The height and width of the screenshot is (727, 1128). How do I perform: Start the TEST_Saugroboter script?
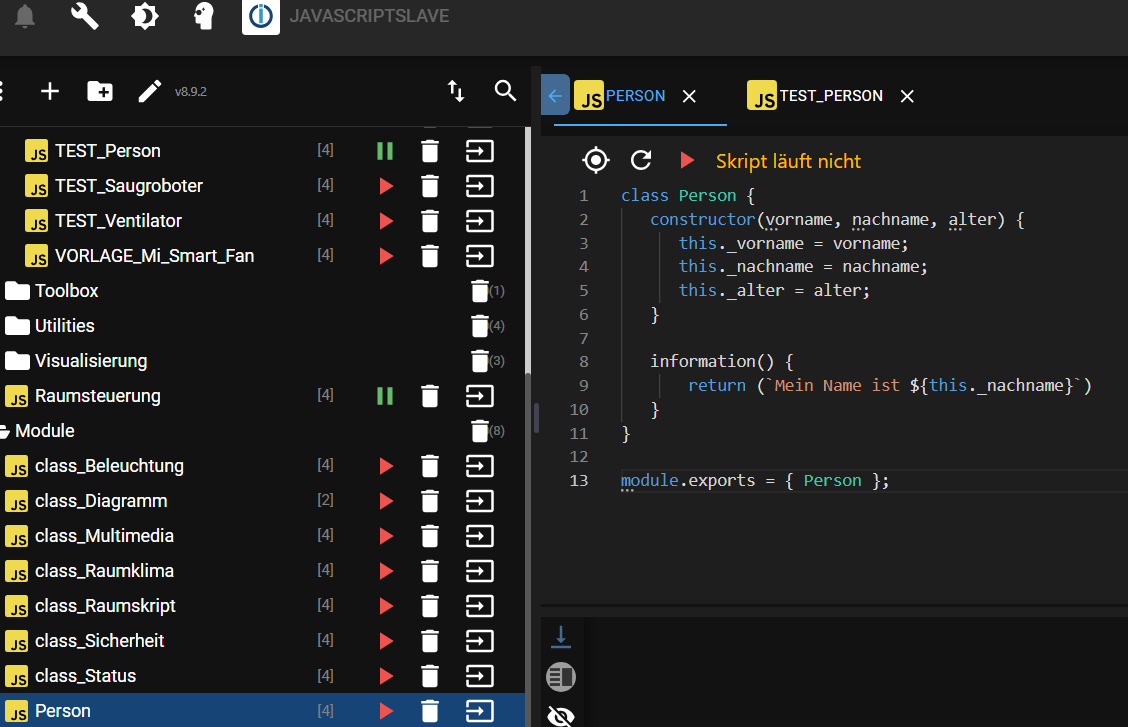385,186
